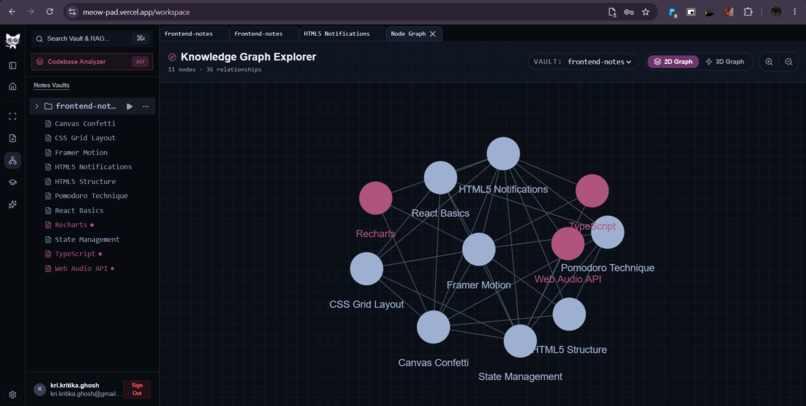Open the browser extensions puzzle icon
Image resolution: width=806 pixels, height=406 pixels.
[x=748, y=12]
